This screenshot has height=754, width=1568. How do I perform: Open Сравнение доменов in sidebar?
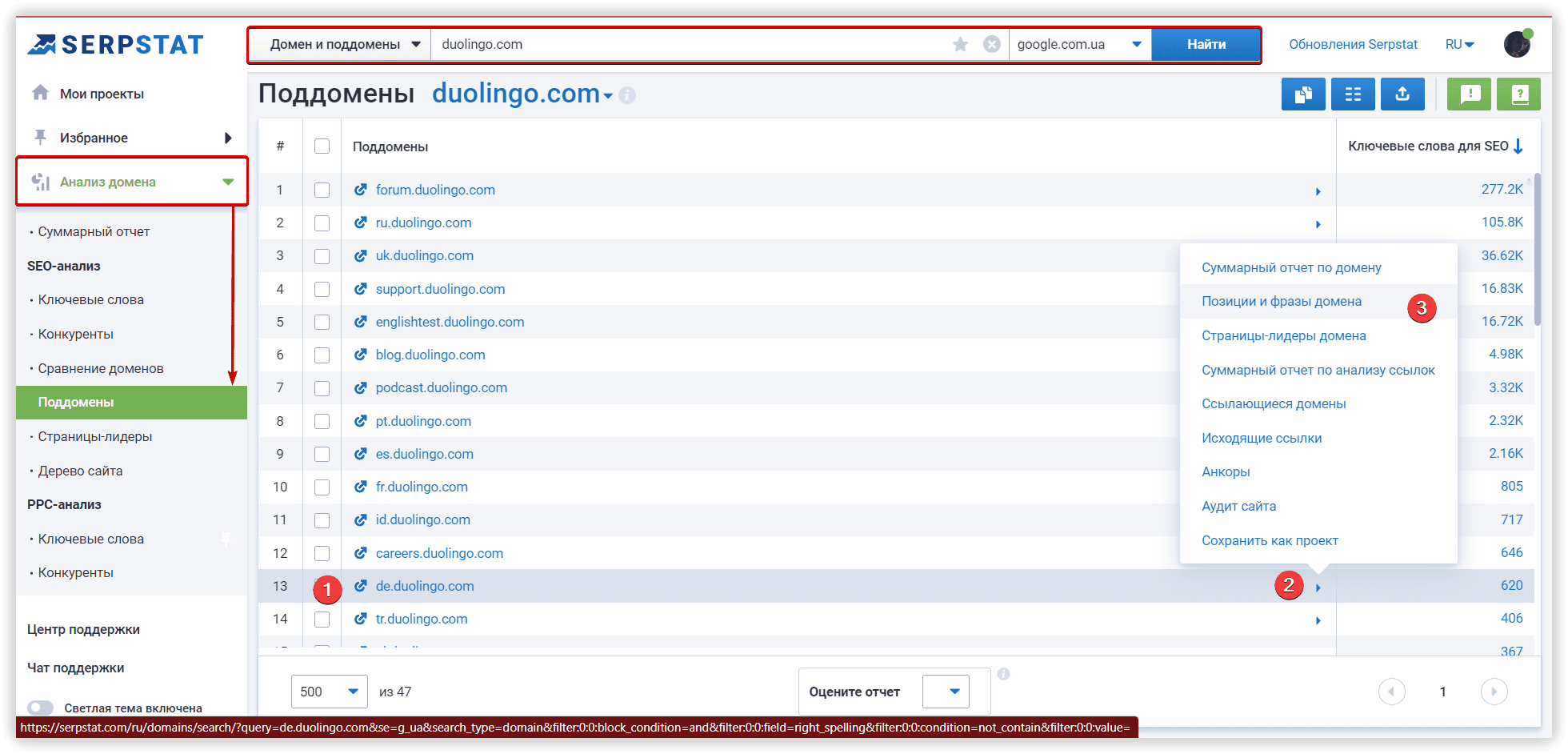[x=101, y=368]
